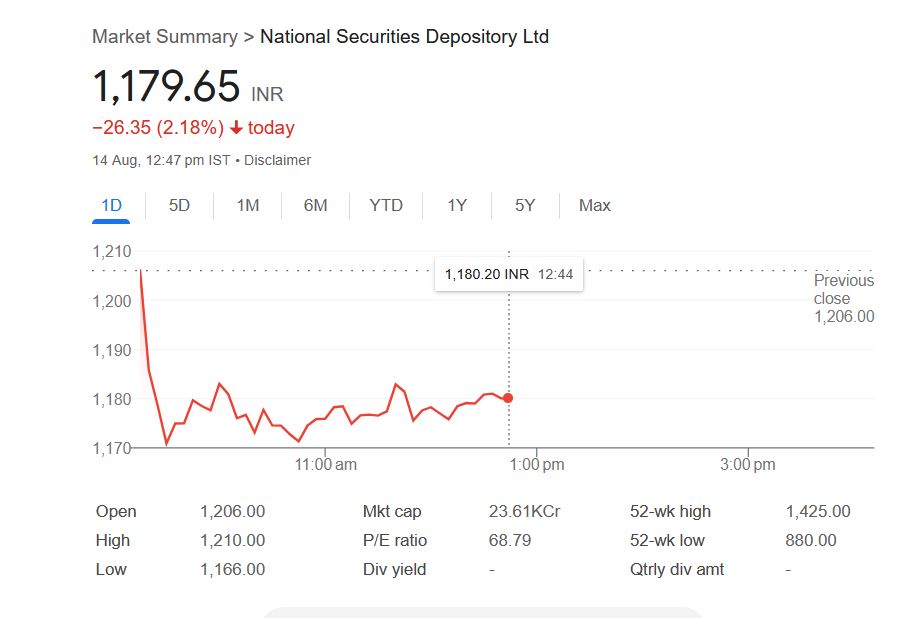Click the red down arrow icon
The height and width of the screenshot is (618, 922).
click(x=236, y=128)
